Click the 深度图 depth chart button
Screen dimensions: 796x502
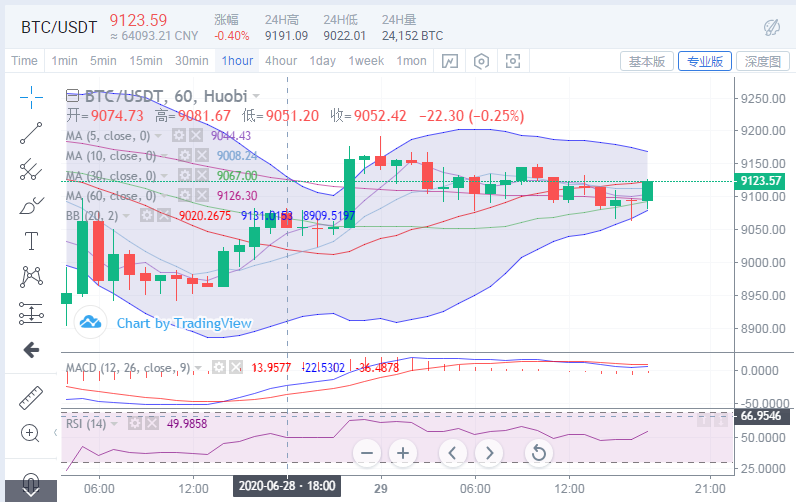(x=763, y=61)
